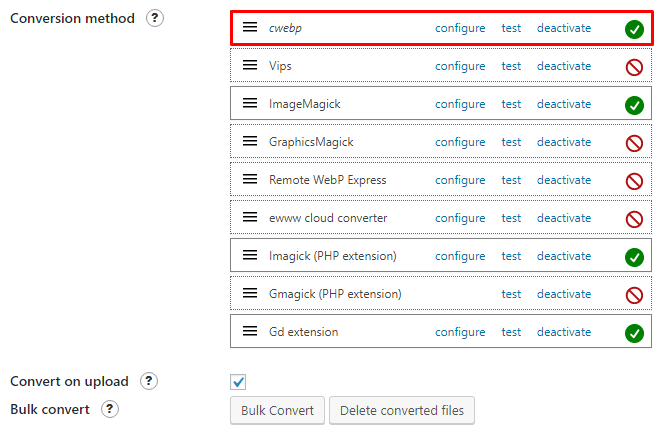Test Gmagick (PHP extension)
The width and height of the screenshot is (664, 438).
(511, 294)
